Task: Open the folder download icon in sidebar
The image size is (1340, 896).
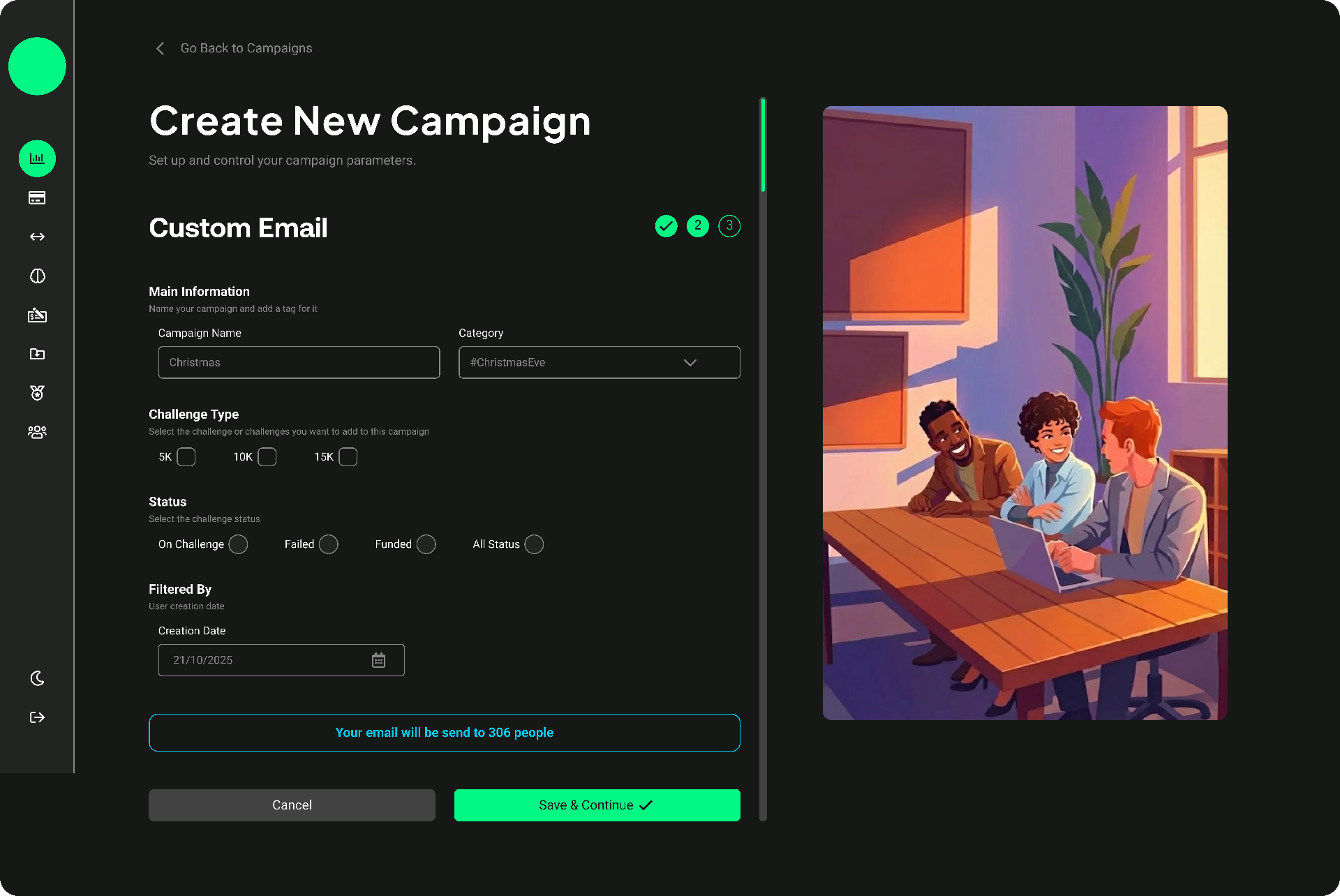Action: click(37, 354)
